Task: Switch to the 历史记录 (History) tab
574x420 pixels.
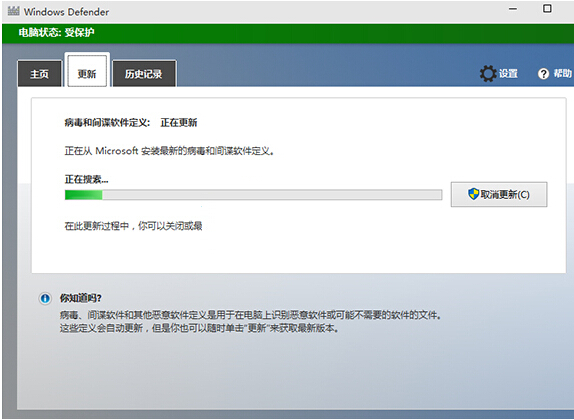Action: pos(144,74)
